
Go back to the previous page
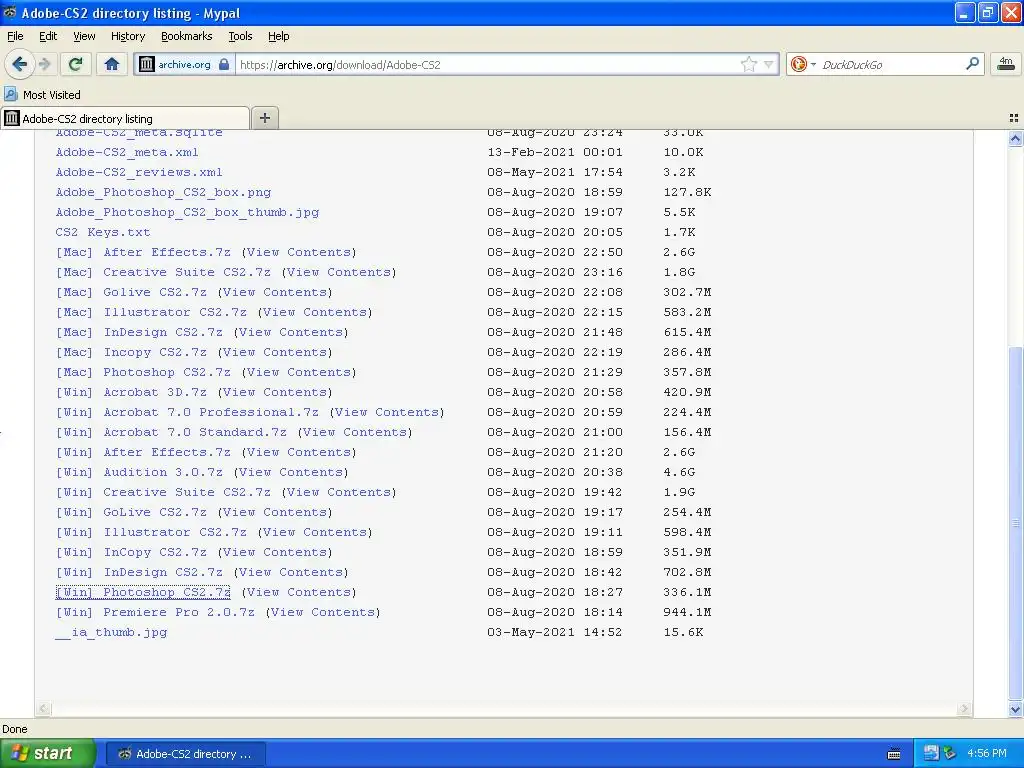point(20,64)
